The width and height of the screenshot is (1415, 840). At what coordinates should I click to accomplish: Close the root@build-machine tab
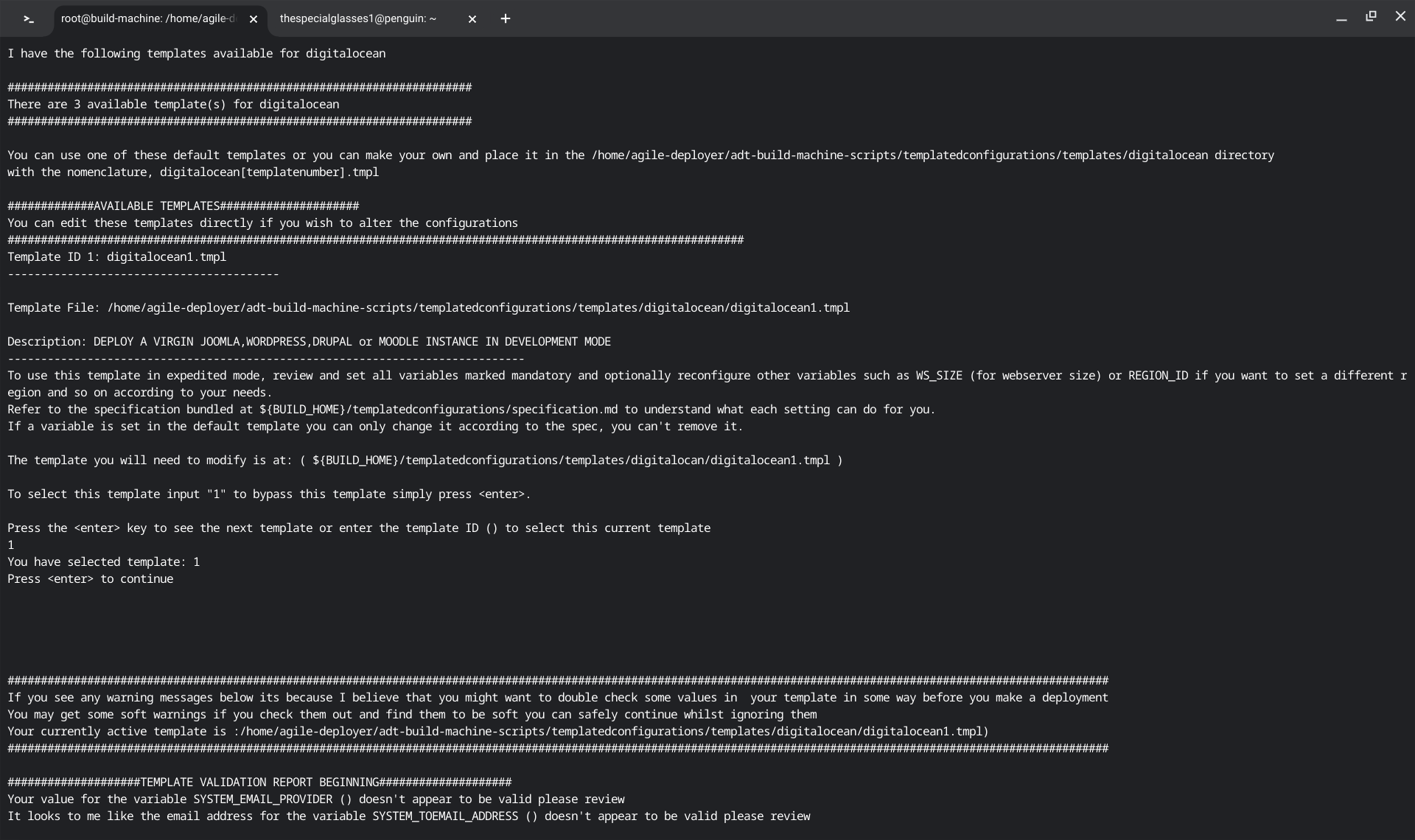[254, 19]
